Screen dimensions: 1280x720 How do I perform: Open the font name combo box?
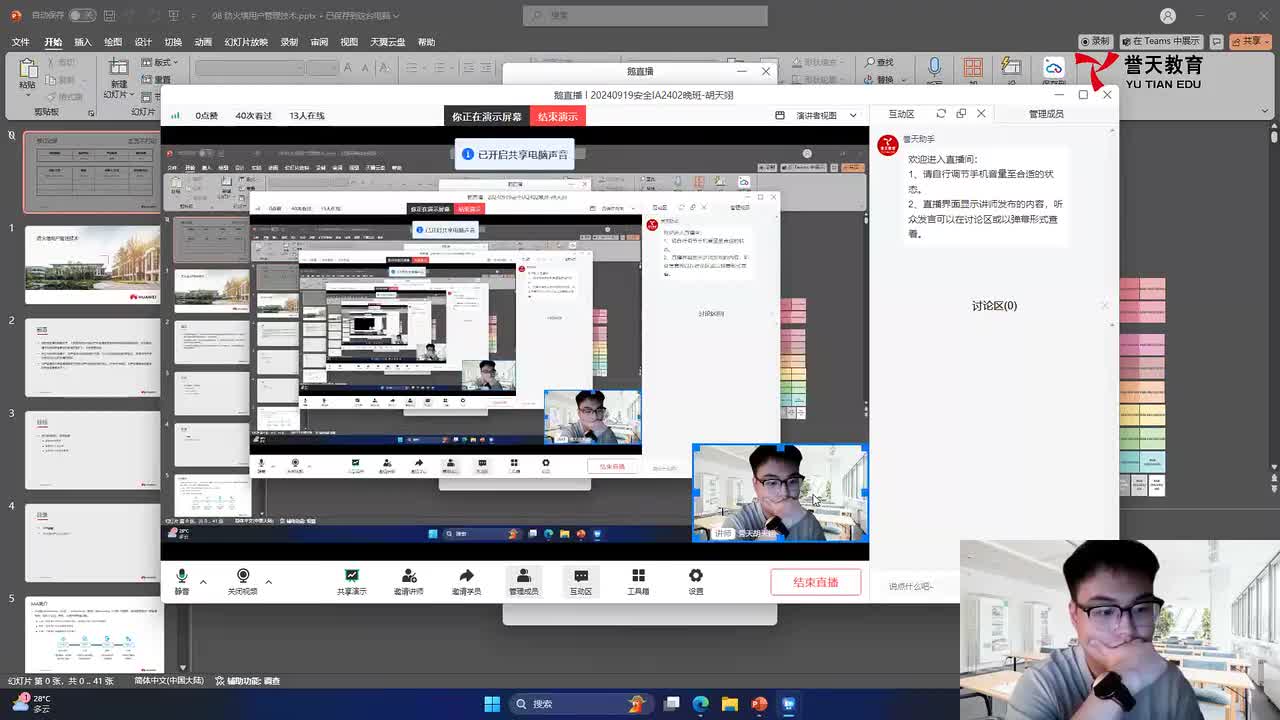point(248,67)
